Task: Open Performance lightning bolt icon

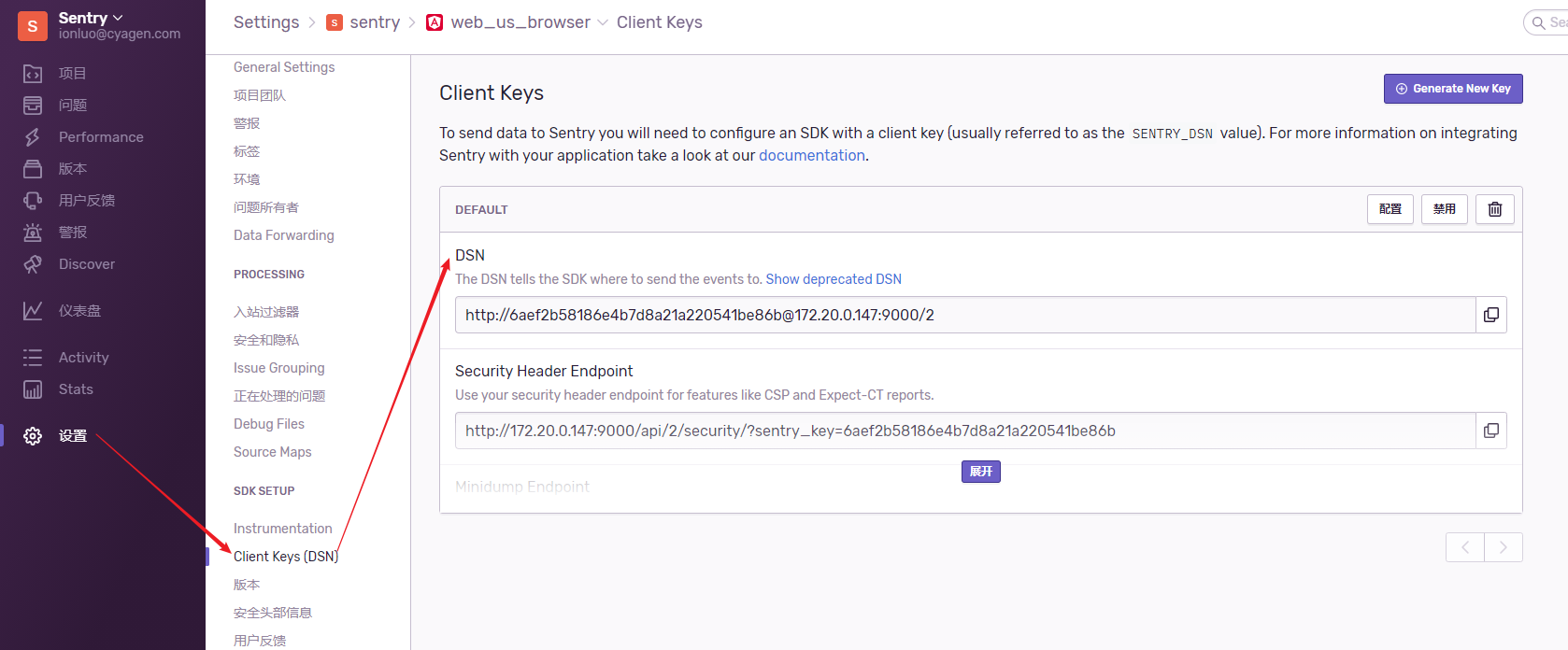Action: (x=33, y=137)
